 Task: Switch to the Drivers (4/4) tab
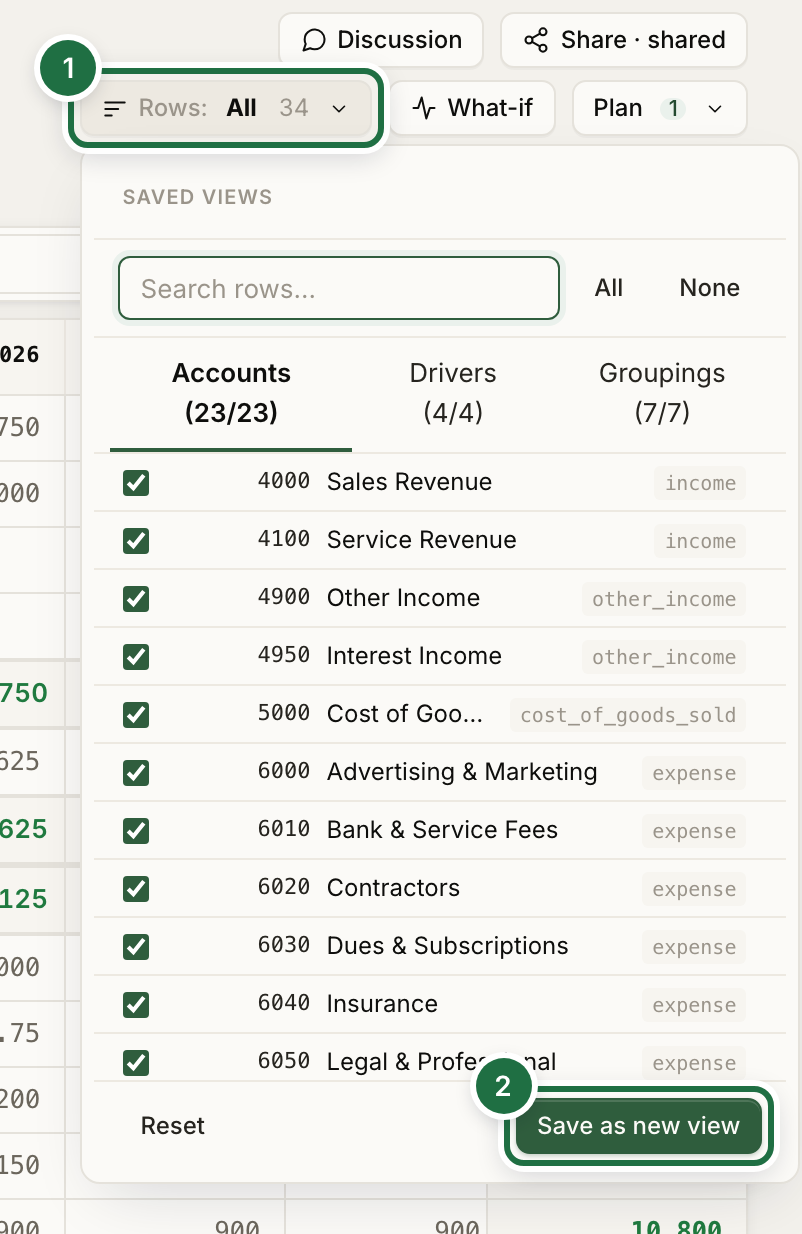coord(453,392)
